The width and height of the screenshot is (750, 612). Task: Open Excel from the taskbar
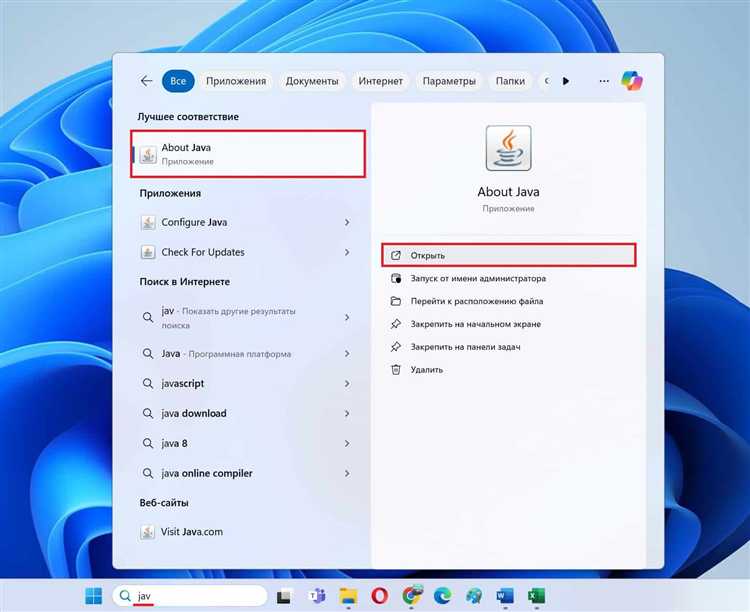pos(536,596)
